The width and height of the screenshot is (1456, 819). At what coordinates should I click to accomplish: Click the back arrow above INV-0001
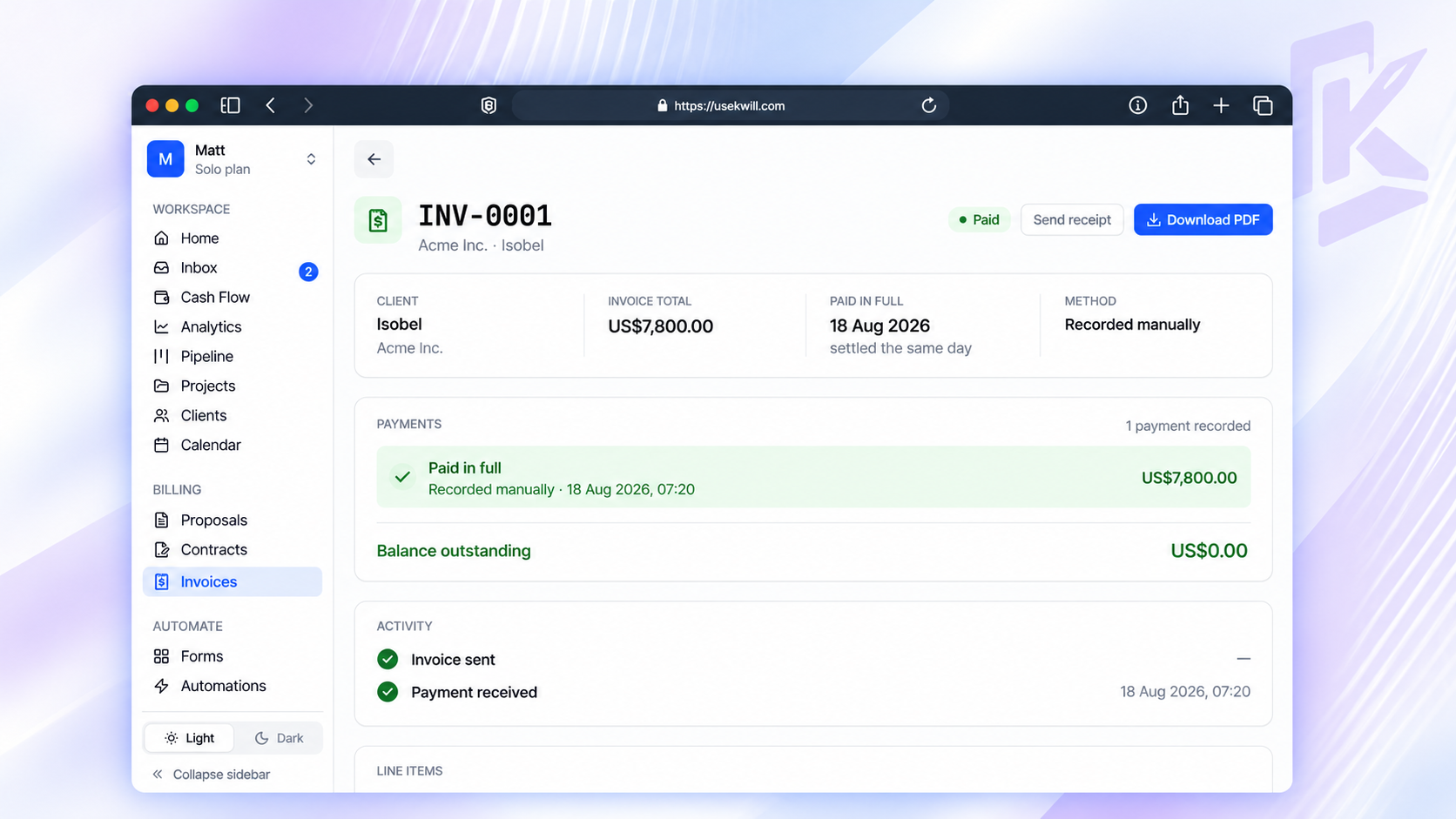[x=374, y=159]
